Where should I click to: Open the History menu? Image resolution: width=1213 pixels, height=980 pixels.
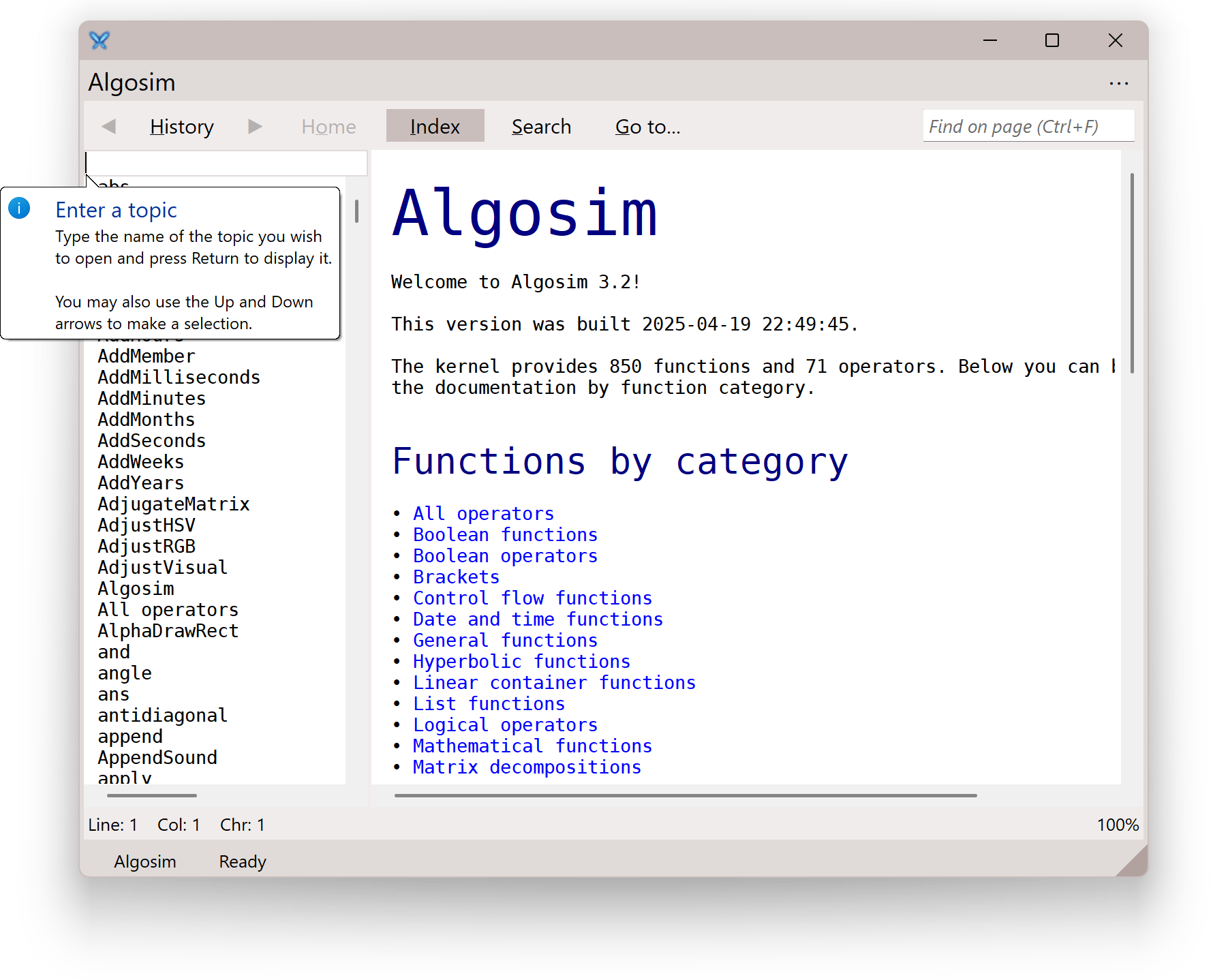click(182, 127)
